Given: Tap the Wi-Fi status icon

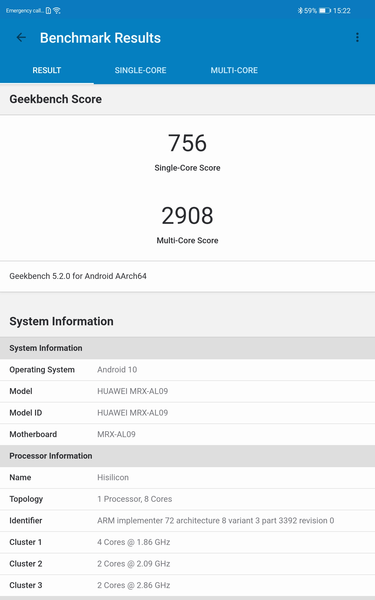Looking at the screenshot, I should tap(57, 11).
